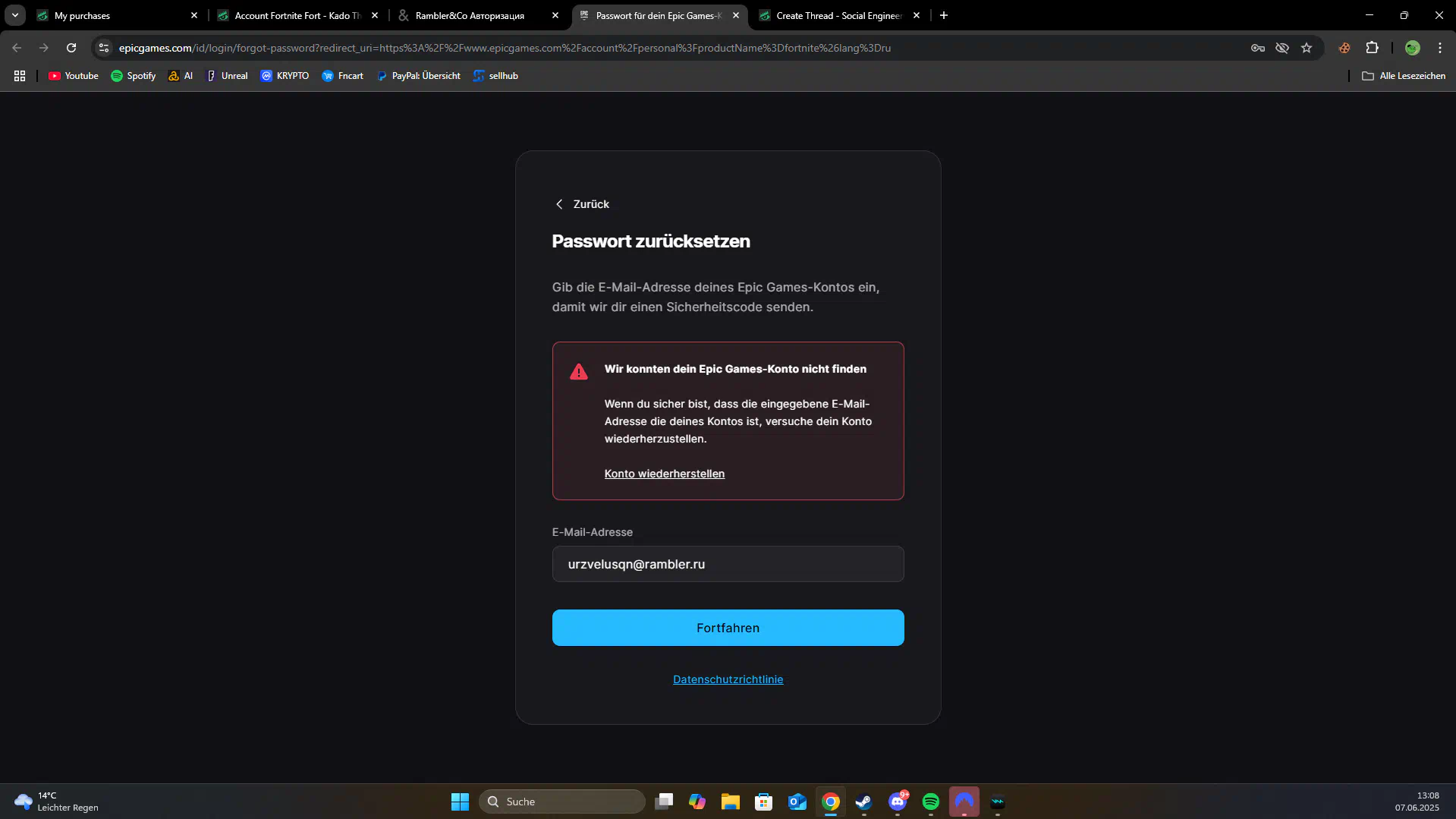
Task: Click the browser back arrow
Action: click(17, 48)
